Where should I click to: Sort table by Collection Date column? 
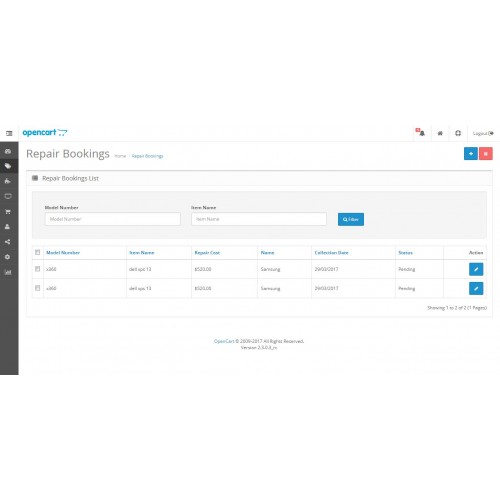[x=331, y=253]
